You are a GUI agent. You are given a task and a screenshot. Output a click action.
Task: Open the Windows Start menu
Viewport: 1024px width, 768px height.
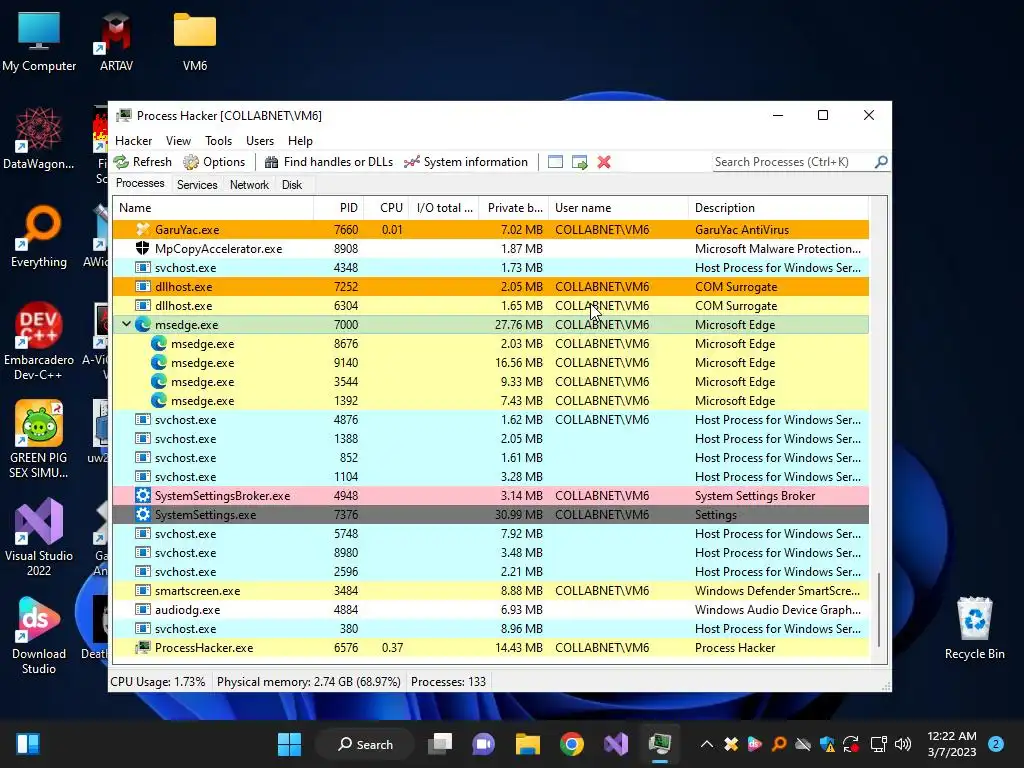coord(289,744)
